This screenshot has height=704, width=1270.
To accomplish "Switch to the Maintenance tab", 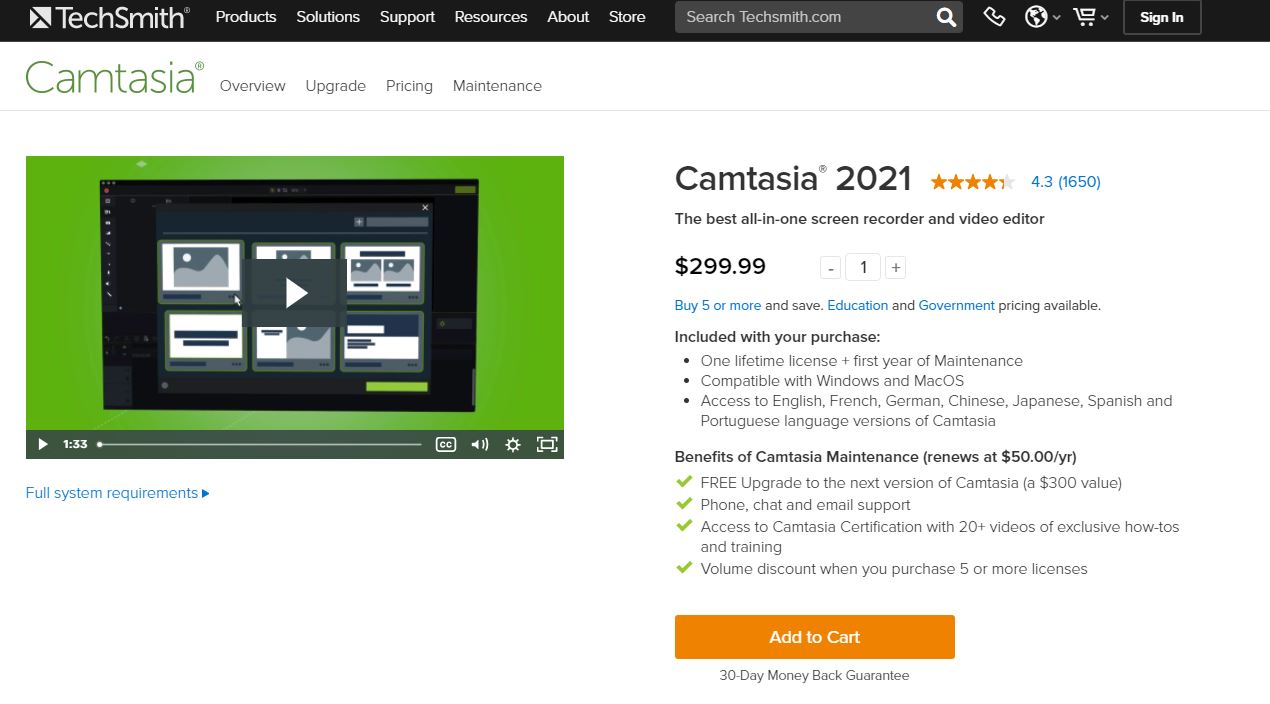I will coord(497,86).
